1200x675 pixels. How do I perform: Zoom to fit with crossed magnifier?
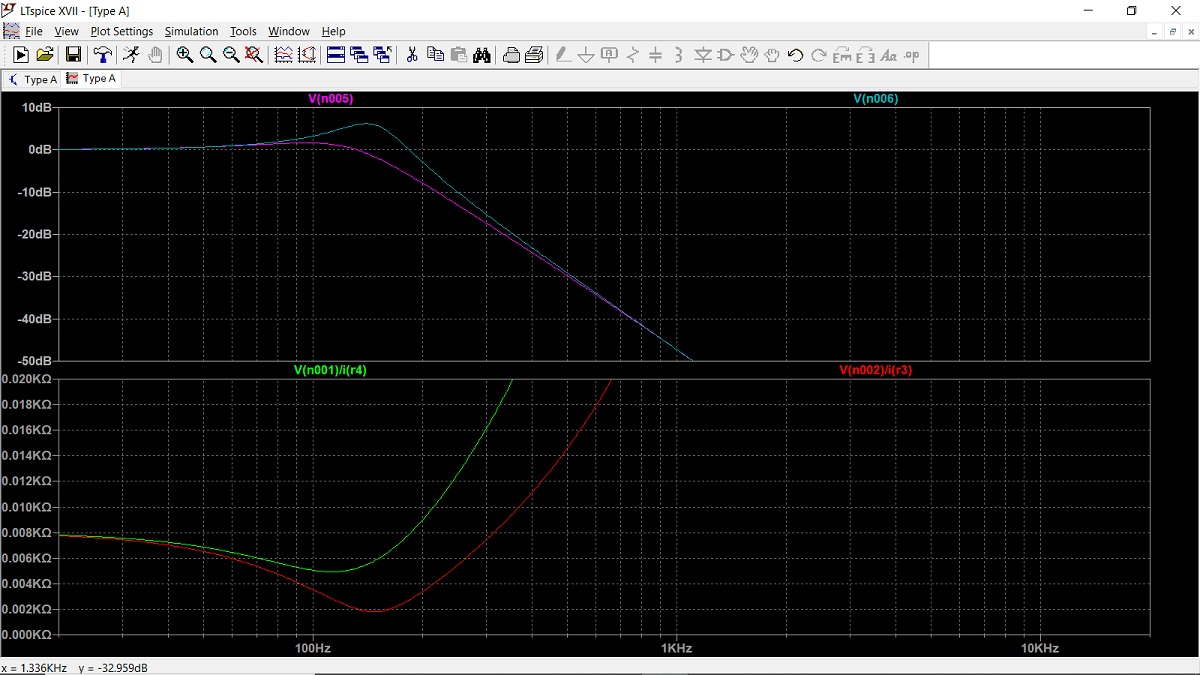(x=254, y=55)
